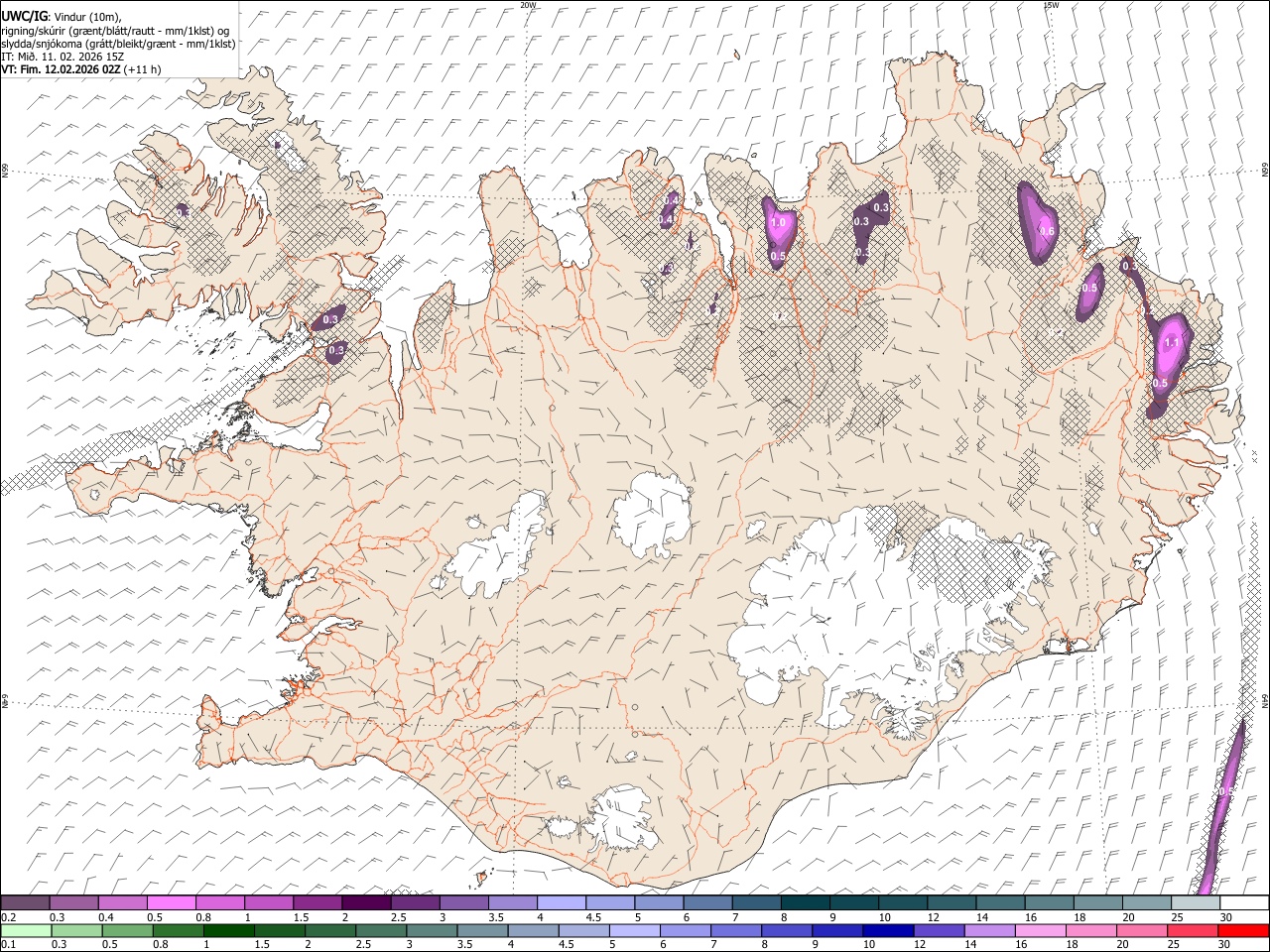1270x952 pixels.
Task: Pick the 0.3 swatch in the rain legend
Action: tap(76, 931)
